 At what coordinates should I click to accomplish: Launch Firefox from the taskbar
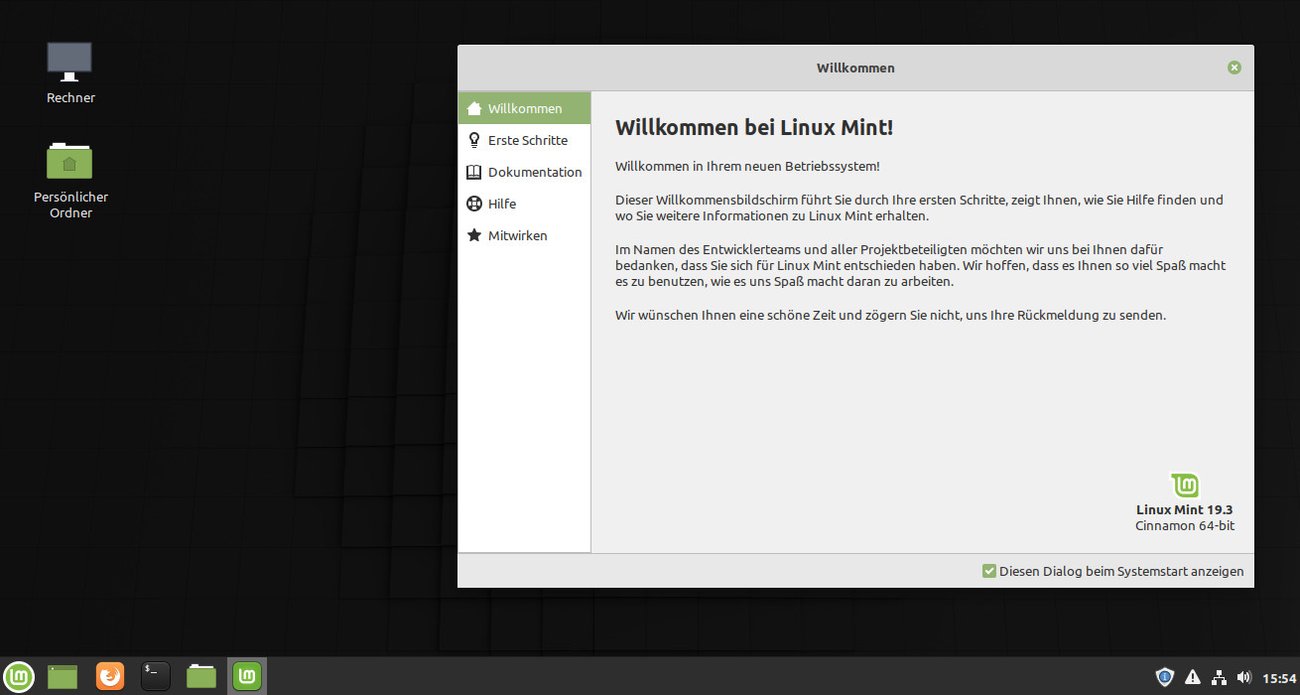pos(109,676)
